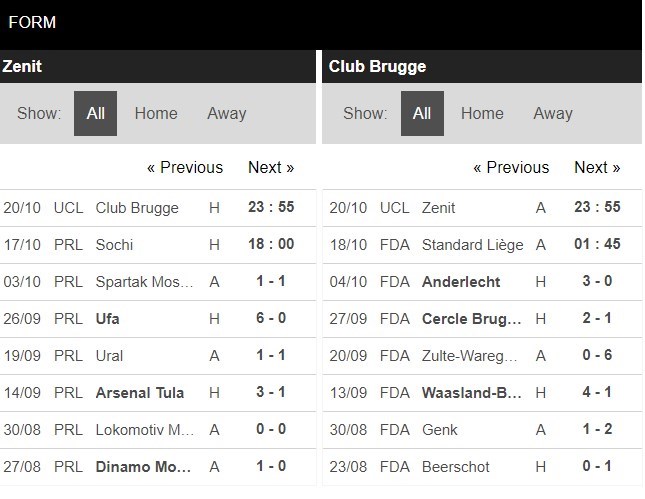
Task: Click Next » in Club Brugge panel
Action: click(x=597, y=167)
